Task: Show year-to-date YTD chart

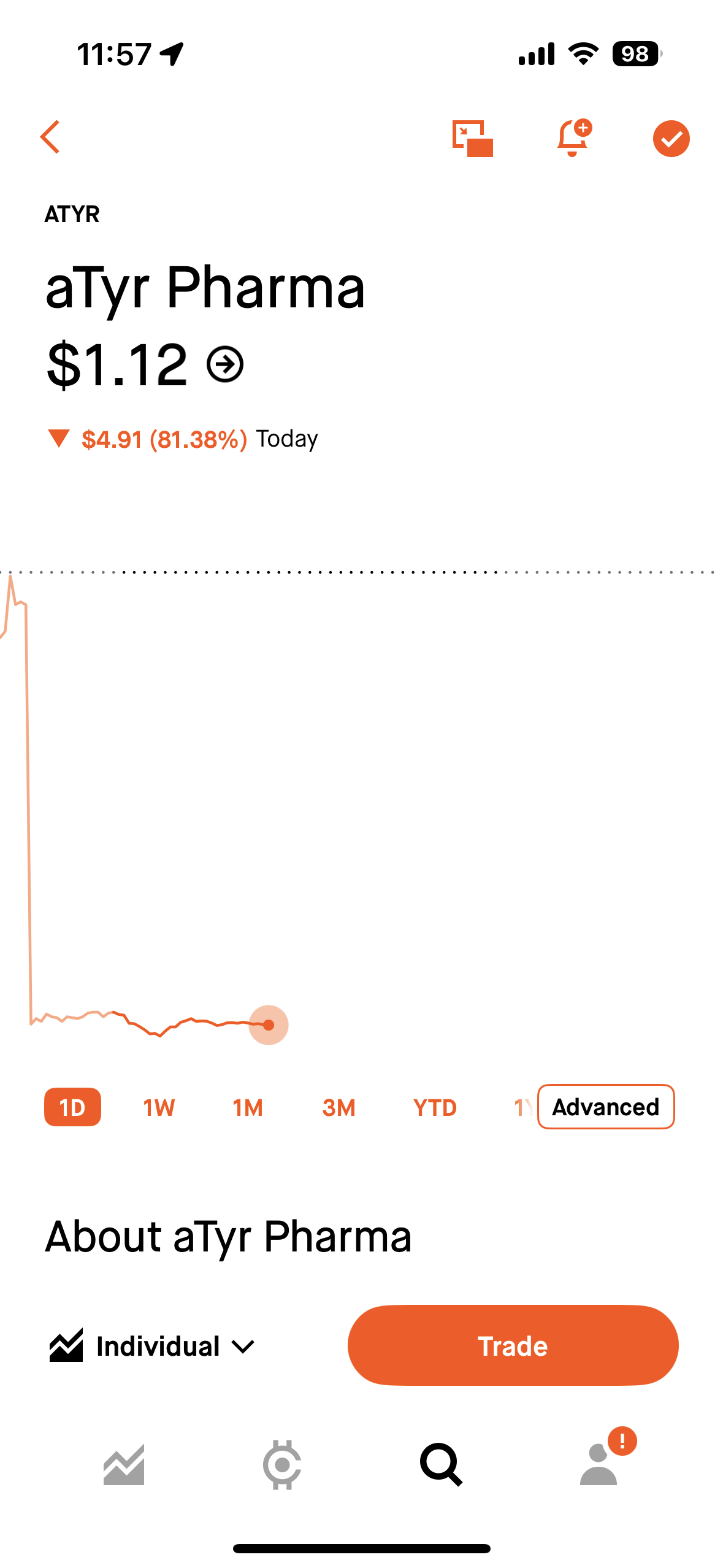Action: pos(435,1108)
